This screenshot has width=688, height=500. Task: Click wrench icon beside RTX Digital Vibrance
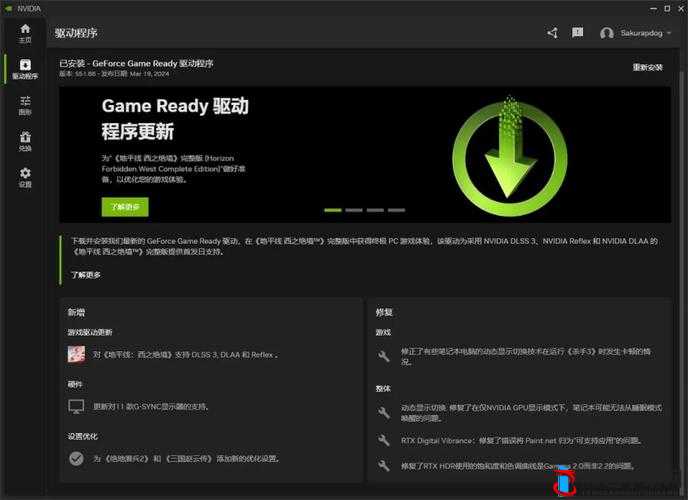(383, 440)
